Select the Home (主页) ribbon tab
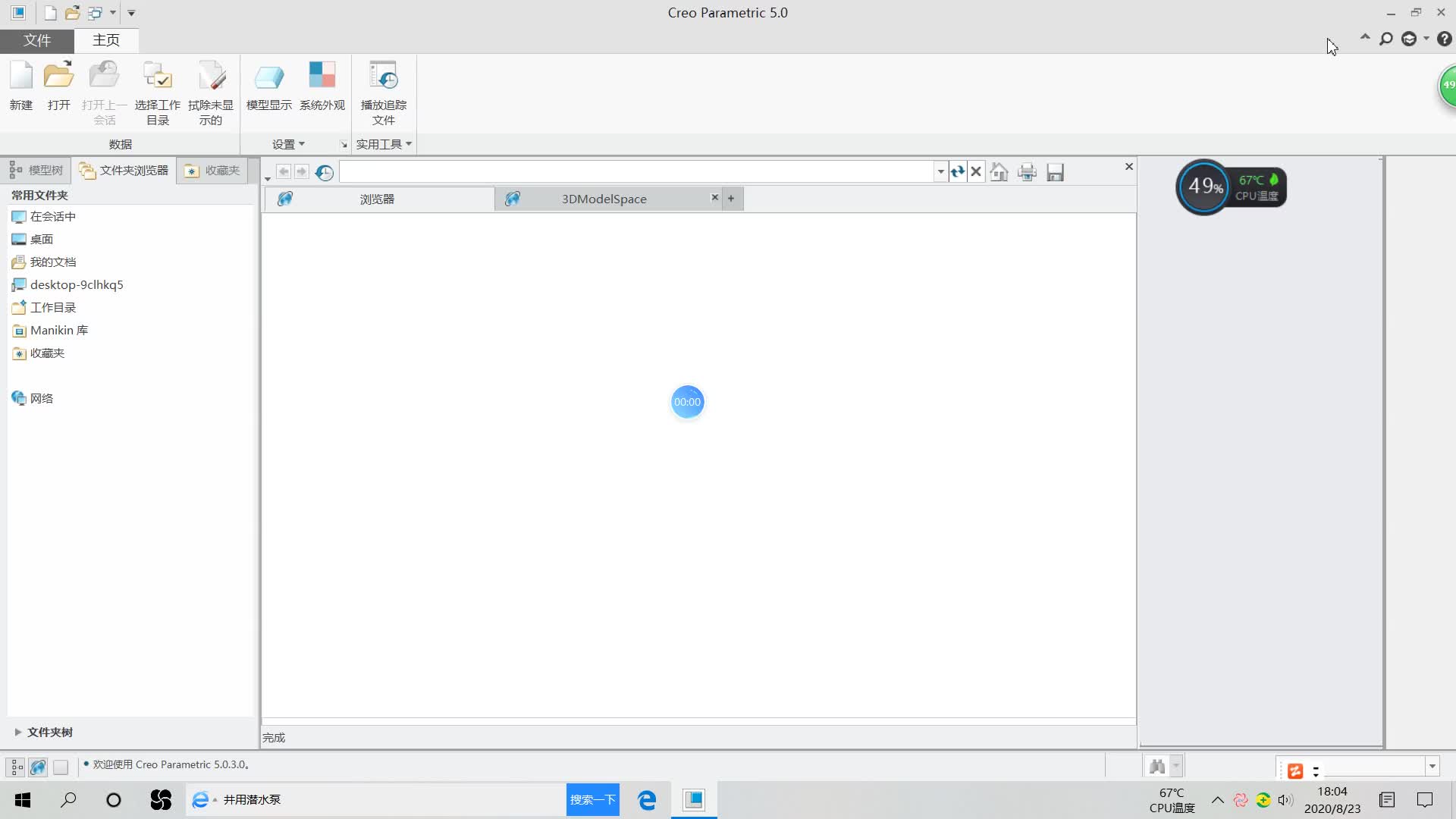1456x819 pixels. [106, 40]
